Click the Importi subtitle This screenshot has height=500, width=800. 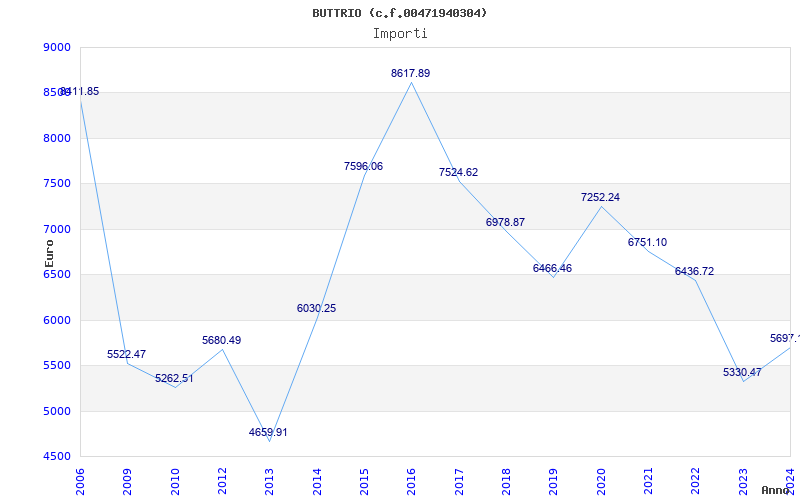tap(400, 34)
